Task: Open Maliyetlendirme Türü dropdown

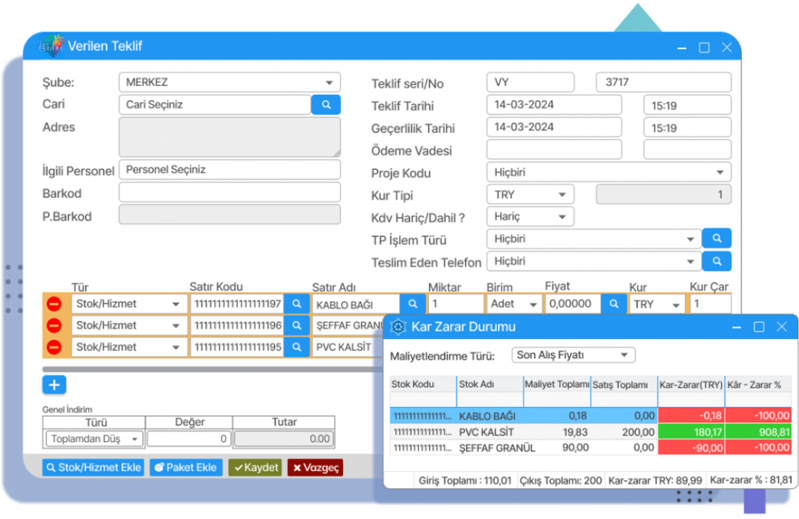Action: tap(624, 355)
